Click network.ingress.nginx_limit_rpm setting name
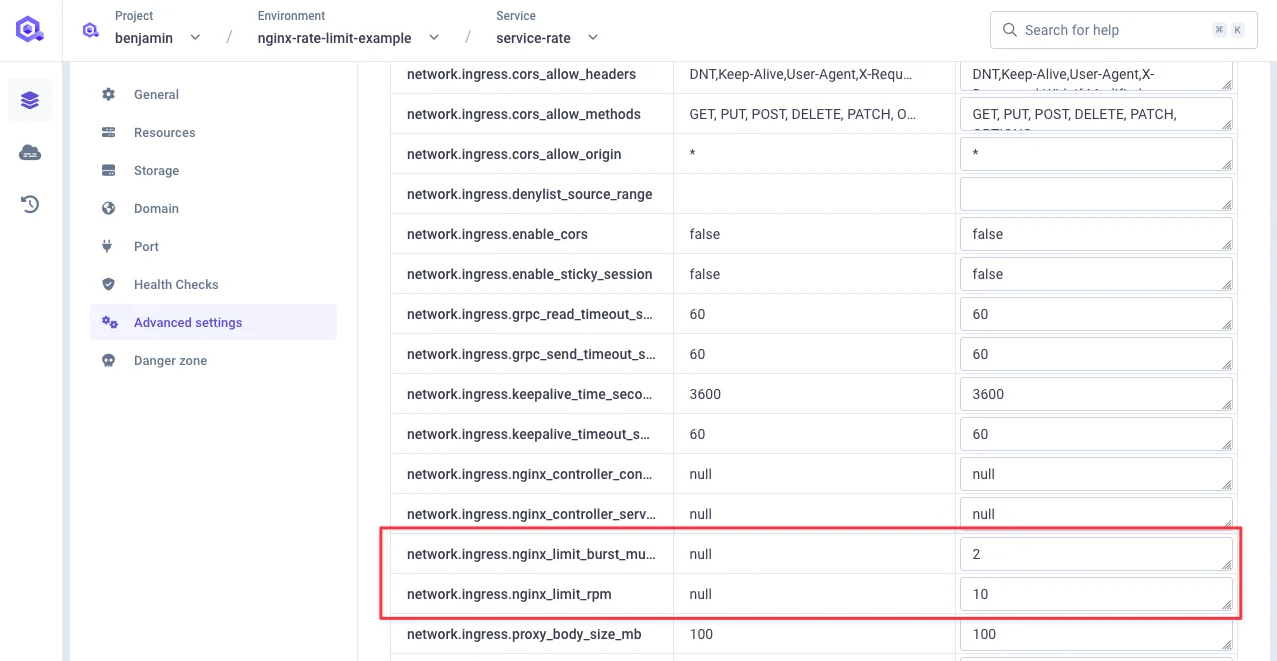 click(x=509, y=594)
